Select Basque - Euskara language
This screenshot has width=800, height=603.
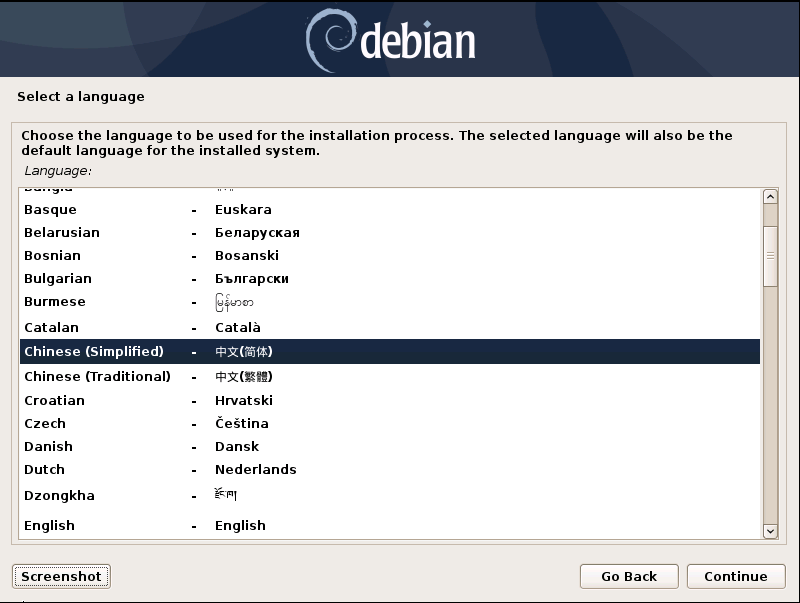click(390, 210)
